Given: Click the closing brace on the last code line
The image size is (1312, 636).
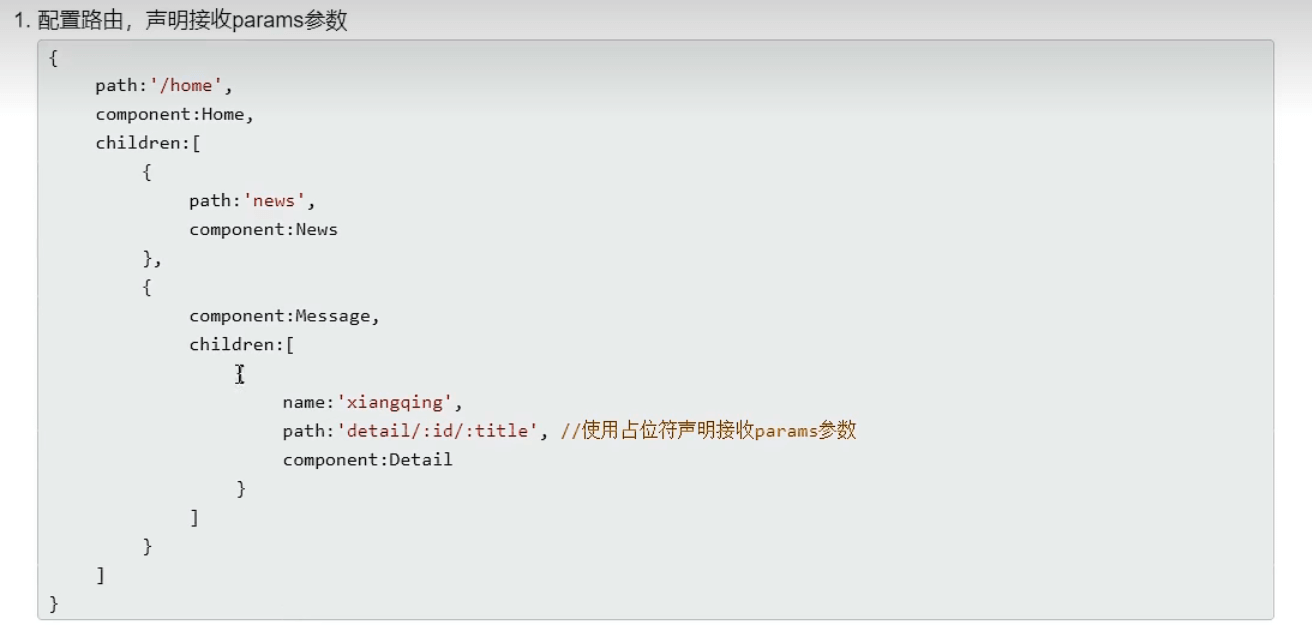Looking at the screenshot, I should coord(54,603).
